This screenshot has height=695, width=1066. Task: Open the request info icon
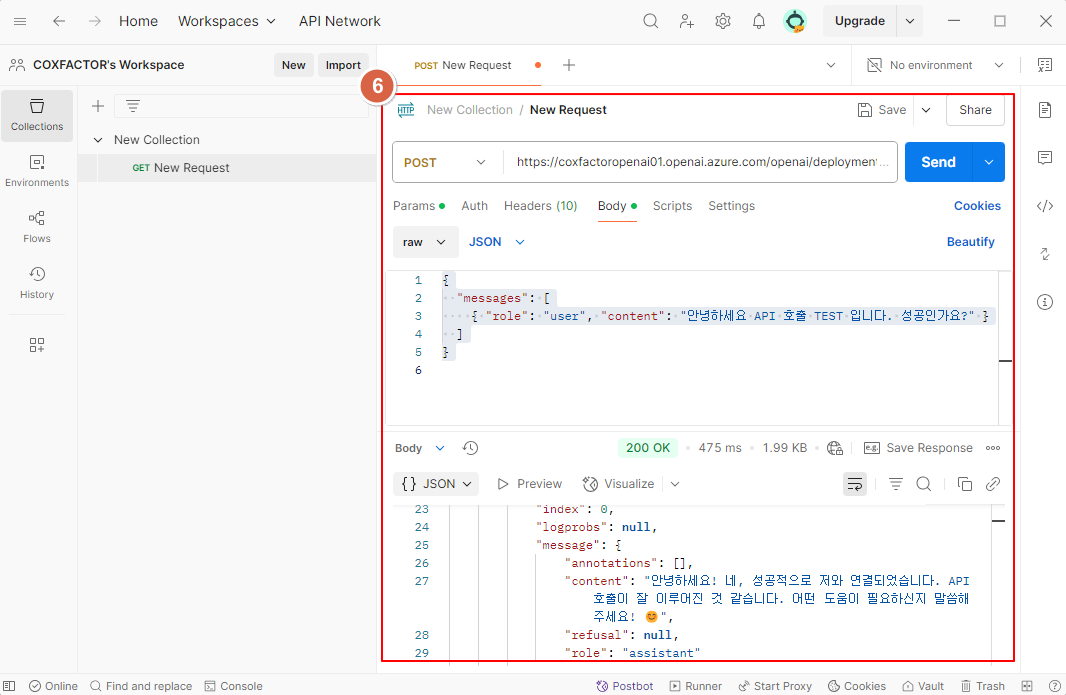[1045, 302]
